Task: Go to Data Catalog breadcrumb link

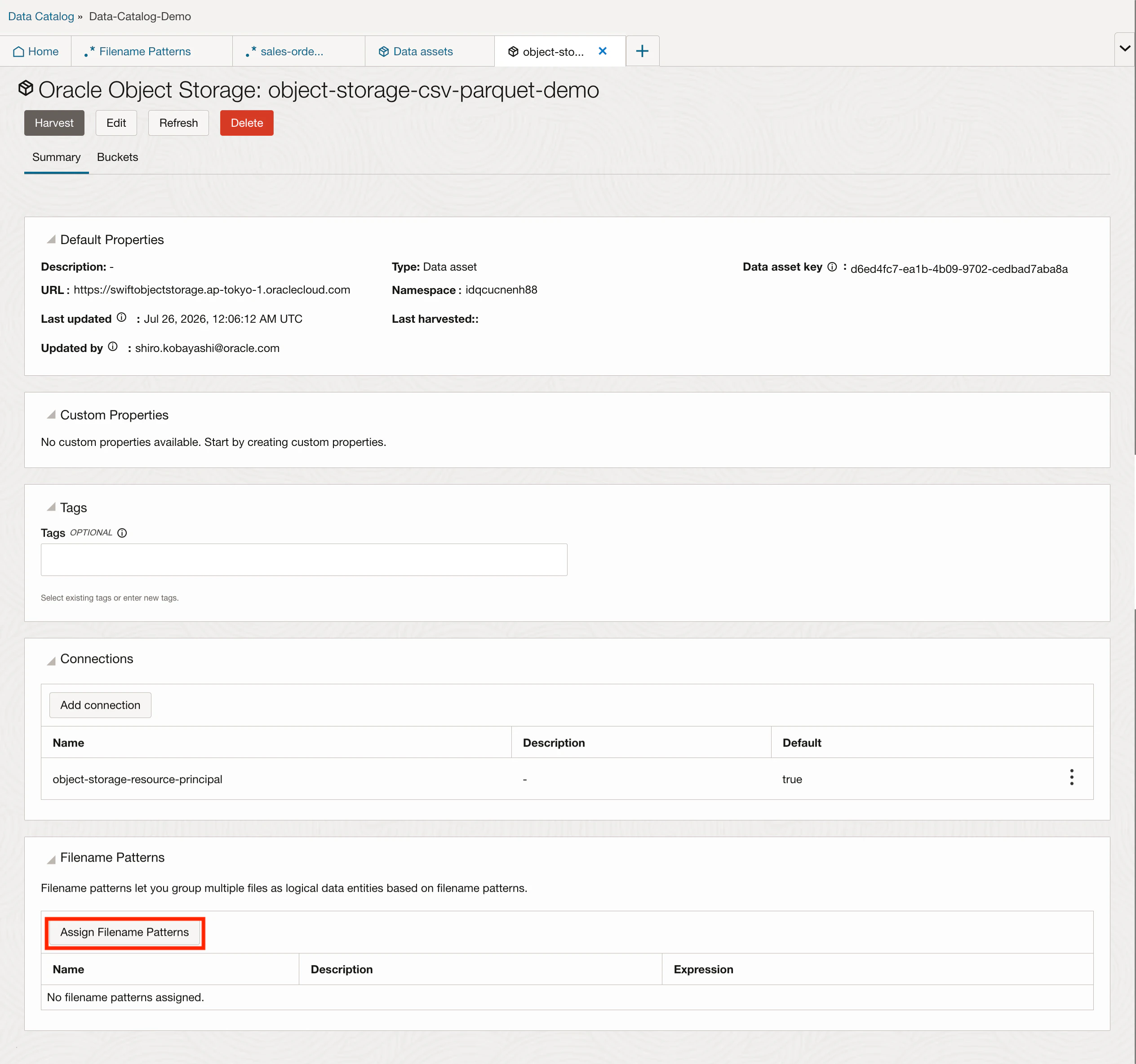Action: 41,16
